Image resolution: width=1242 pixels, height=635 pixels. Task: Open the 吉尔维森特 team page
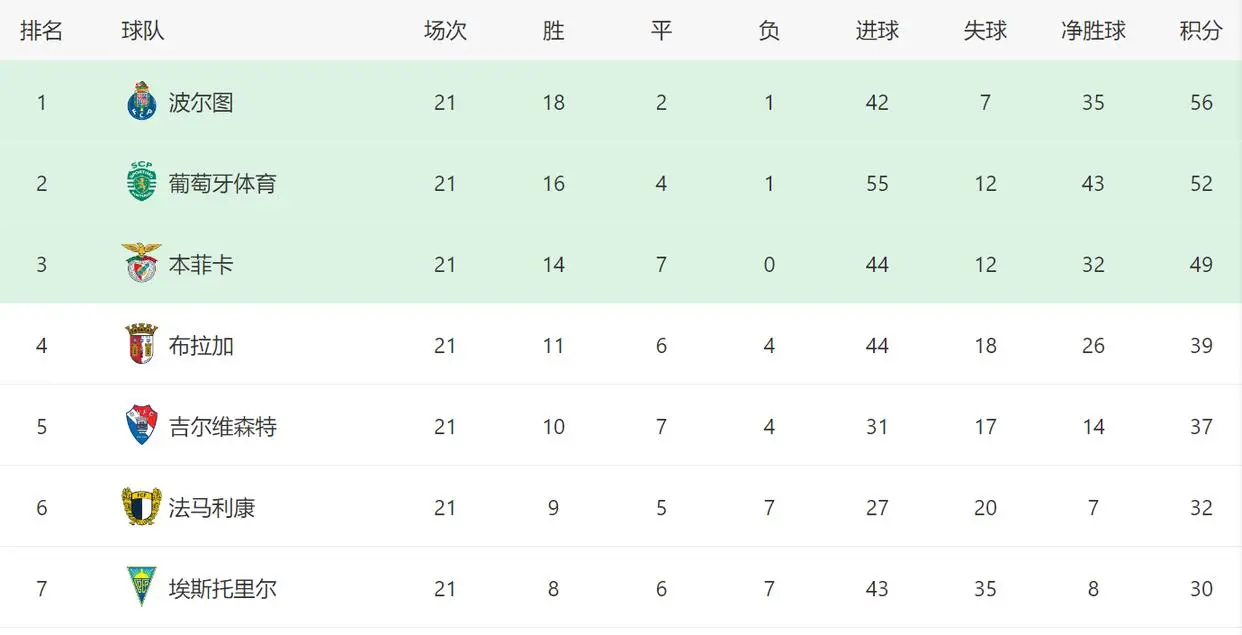click(222, 426)
